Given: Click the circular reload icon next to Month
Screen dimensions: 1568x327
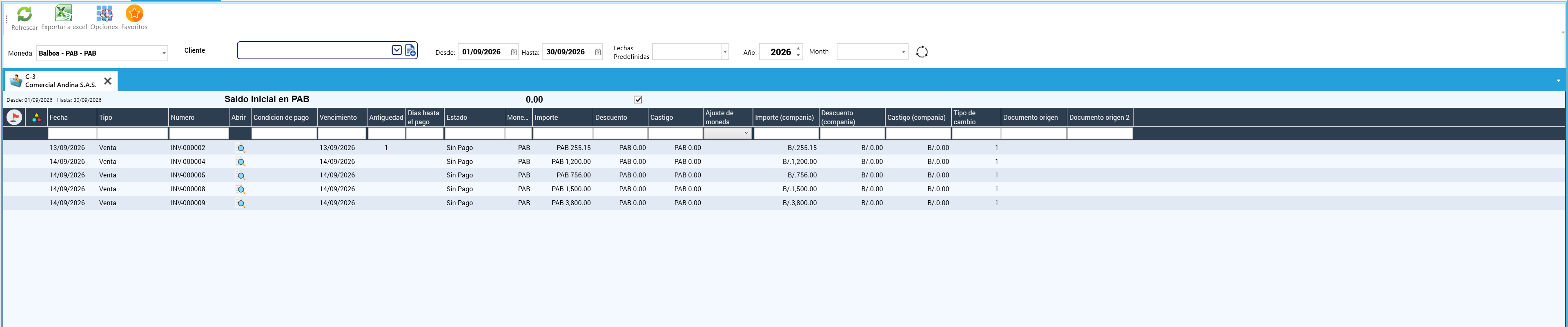Looking at the screenshot, I should 922,52.
